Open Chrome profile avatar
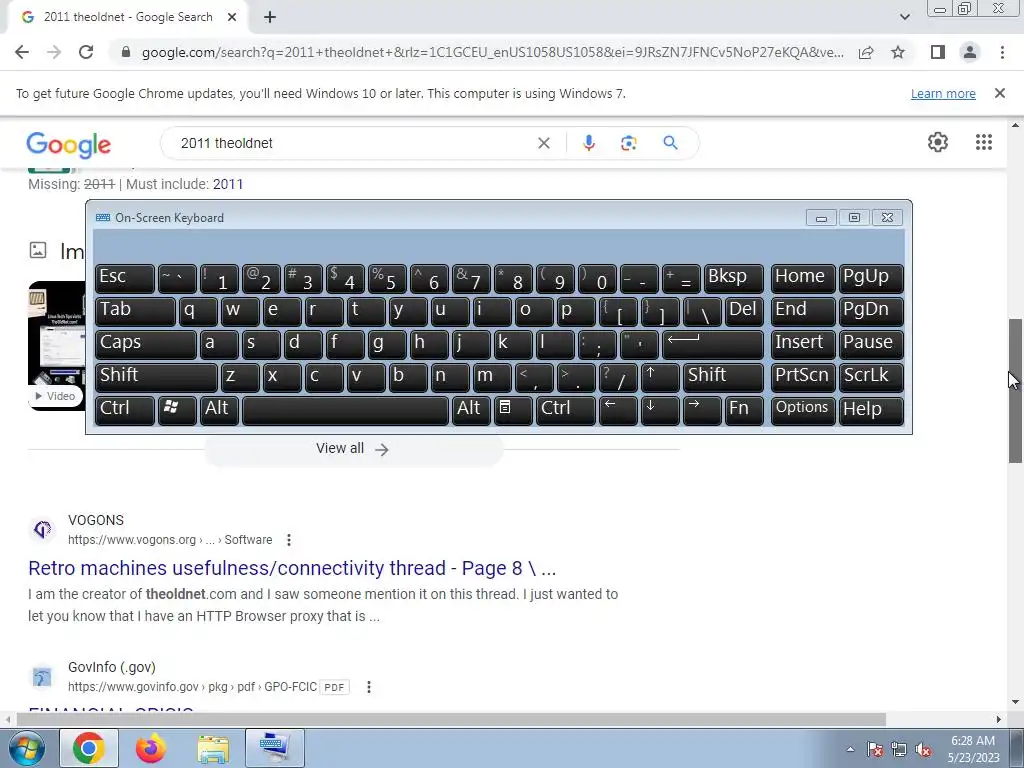The image size is (1024, 768). coord(970,52)
